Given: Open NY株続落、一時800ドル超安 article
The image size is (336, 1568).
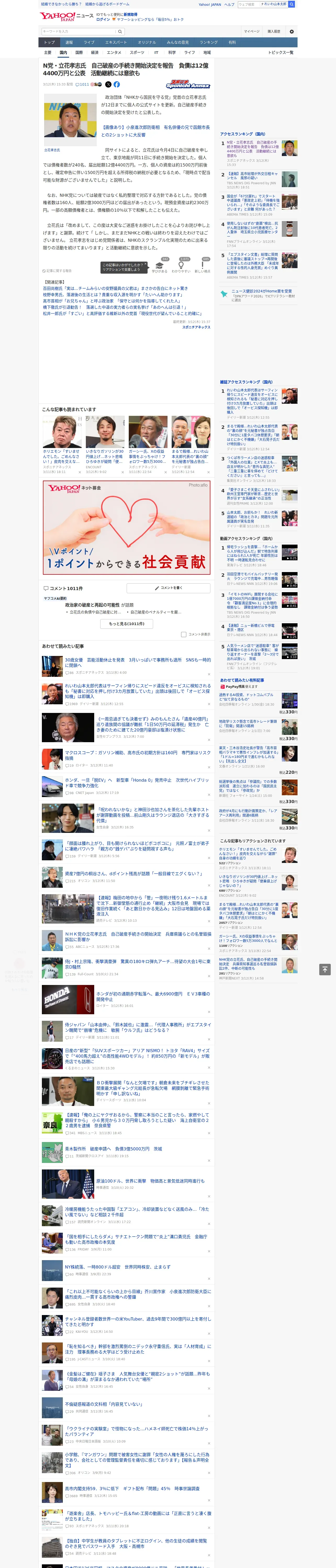Looking at the screenshot, I should click(x=118, y=1267).
